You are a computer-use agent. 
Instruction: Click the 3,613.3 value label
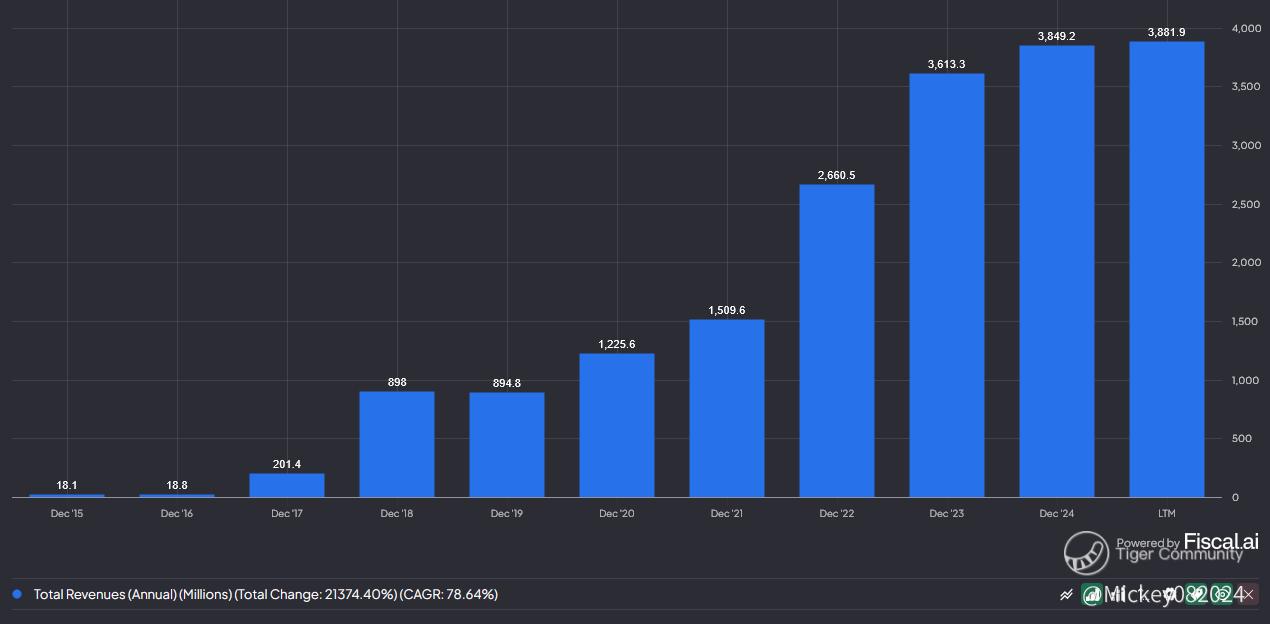[947, 64]
